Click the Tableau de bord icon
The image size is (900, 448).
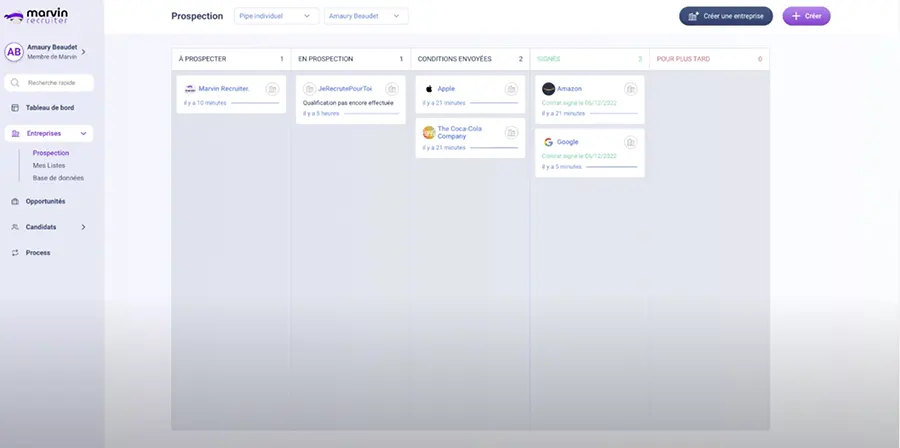pos(15,108)
